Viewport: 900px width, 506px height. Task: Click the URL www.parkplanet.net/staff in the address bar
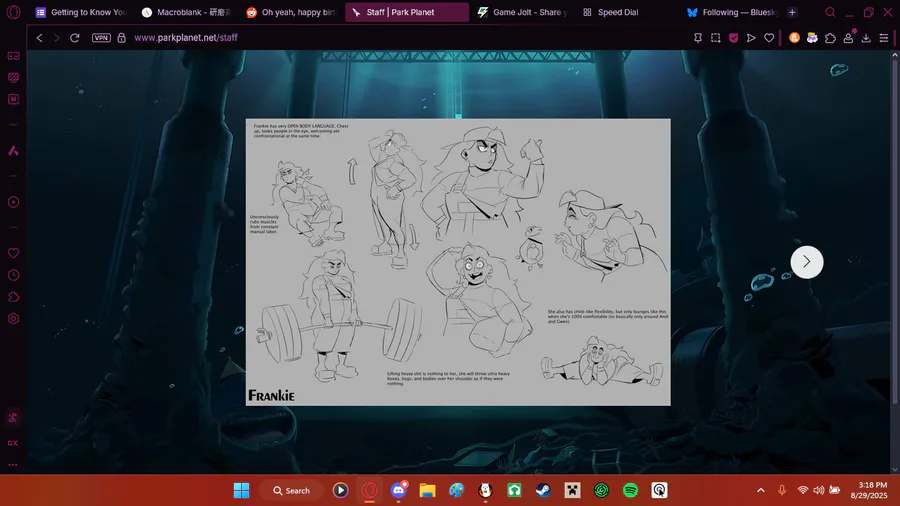pyautogui.click(x=185, y=38)
